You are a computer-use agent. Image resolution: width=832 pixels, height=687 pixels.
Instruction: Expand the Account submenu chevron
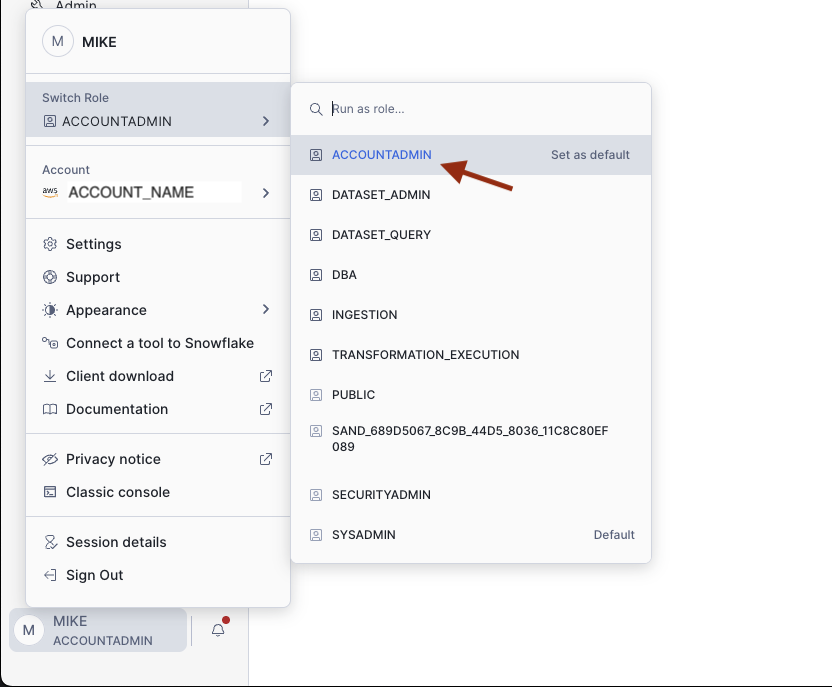(x=266, y=193)
